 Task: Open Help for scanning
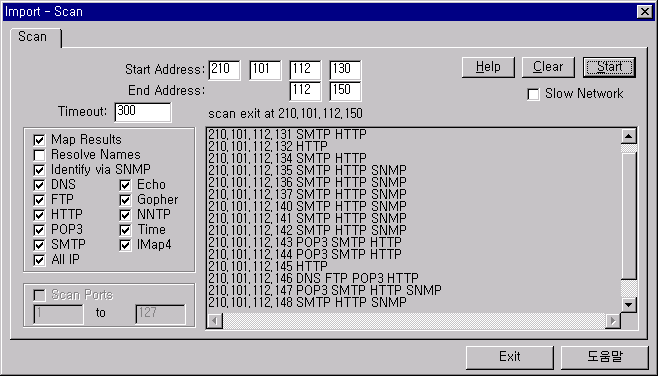(488, 67)
